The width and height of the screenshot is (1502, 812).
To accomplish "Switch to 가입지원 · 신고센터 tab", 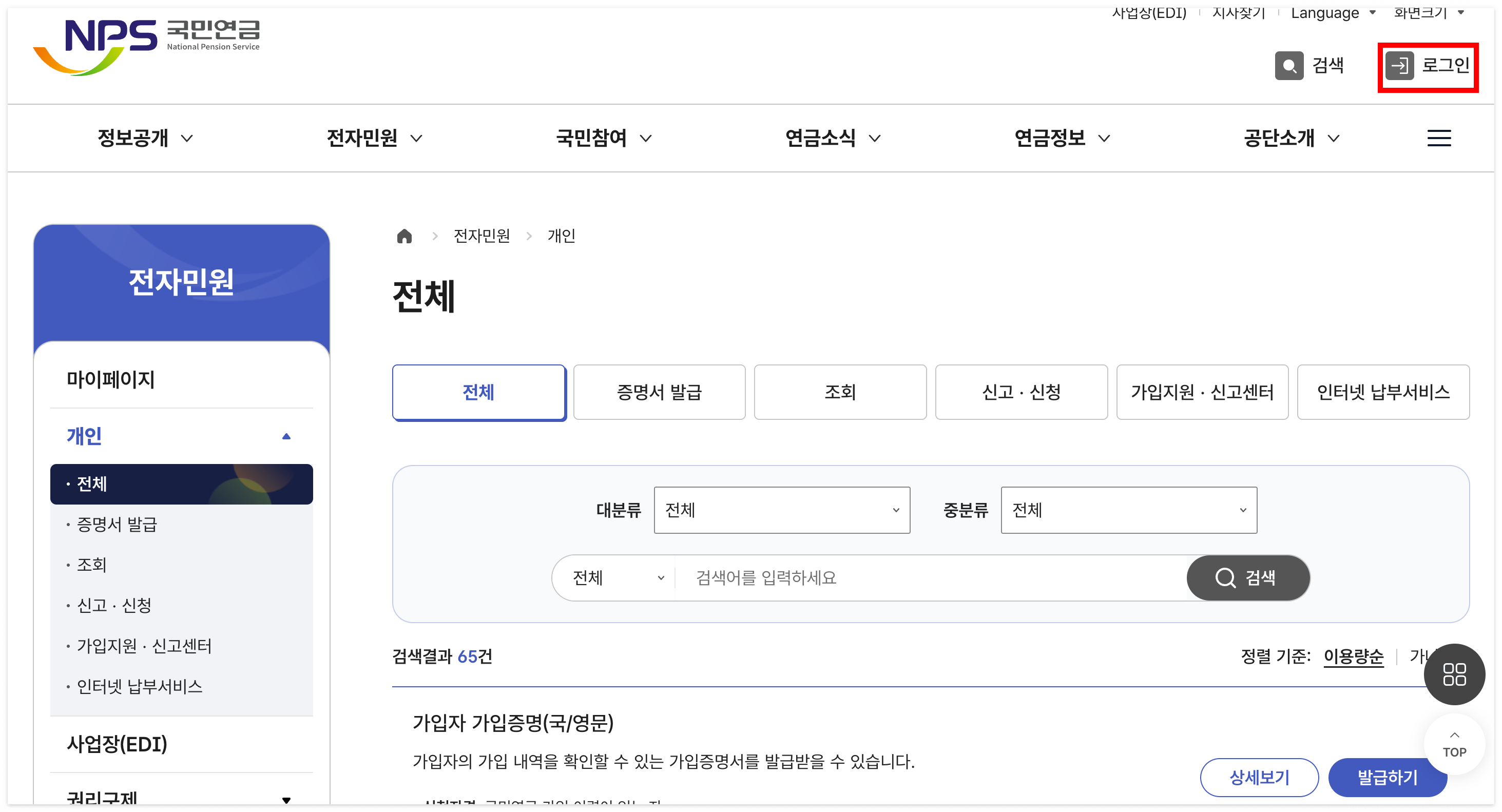I will [x=1202, y=392].
